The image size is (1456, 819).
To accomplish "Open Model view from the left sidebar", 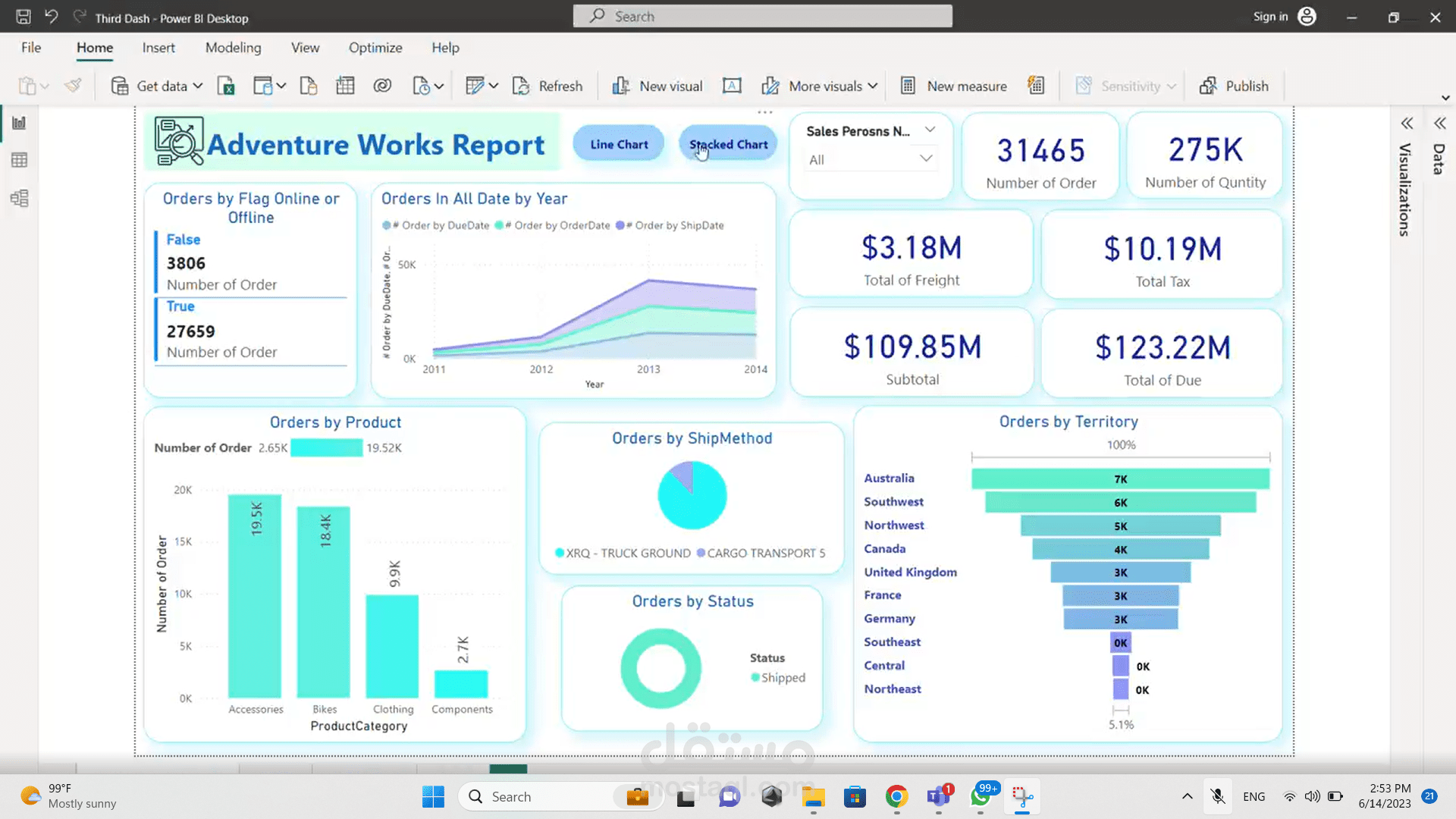I will pos(18,199).
